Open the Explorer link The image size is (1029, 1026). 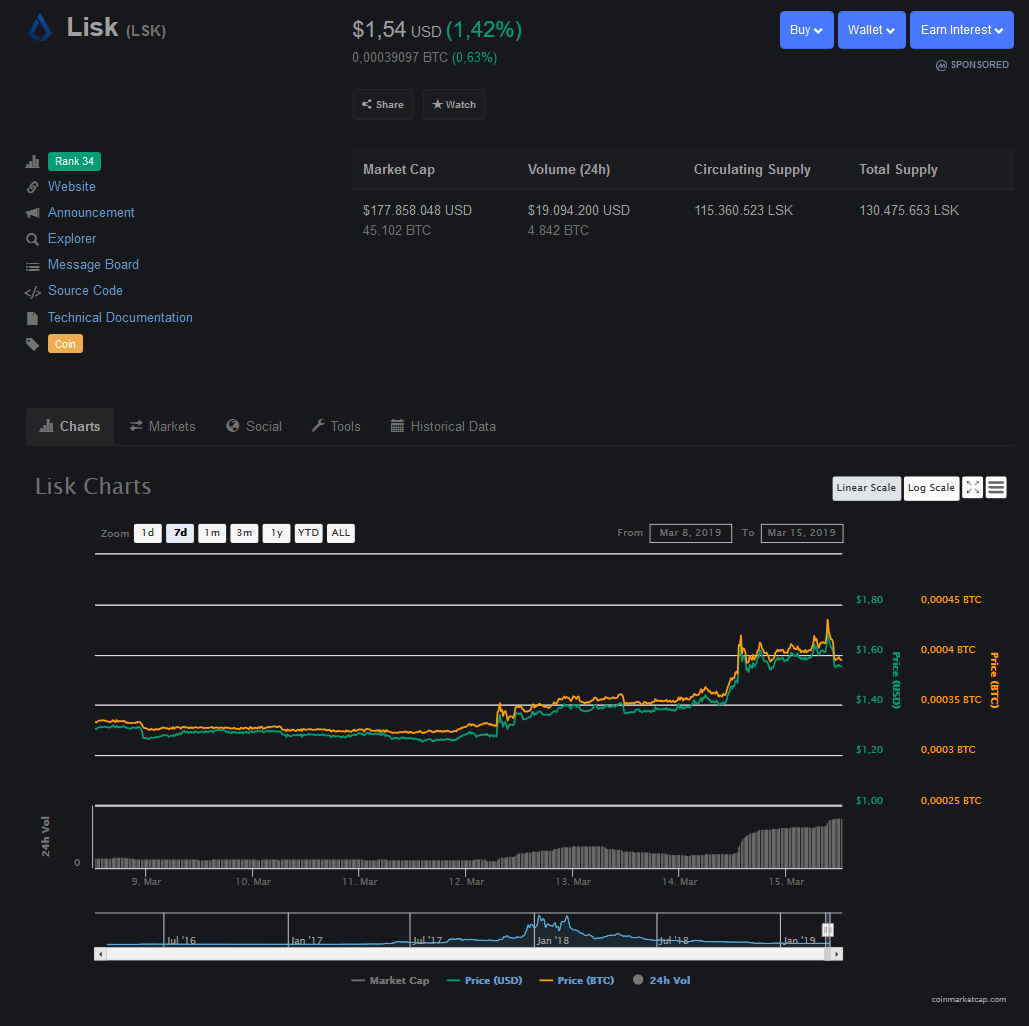click(72, 238)
